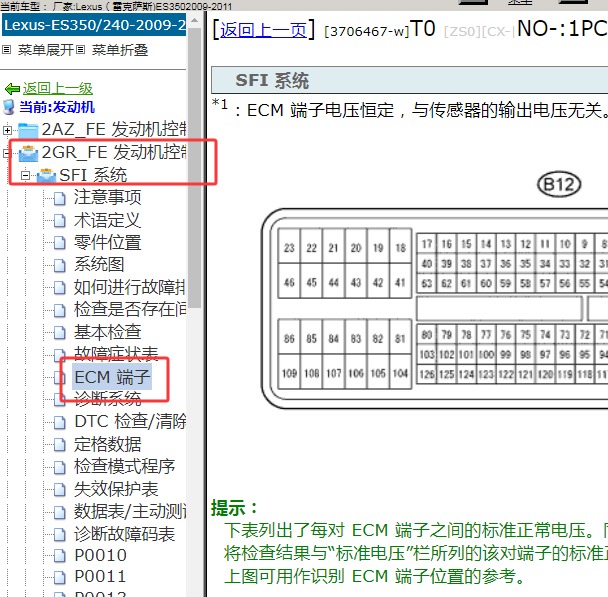Image resolution: width=608 pixels, height=597 pixels.
Task: Click the B12 connector label
Action: pyautogui.click(x=559, y=185)
